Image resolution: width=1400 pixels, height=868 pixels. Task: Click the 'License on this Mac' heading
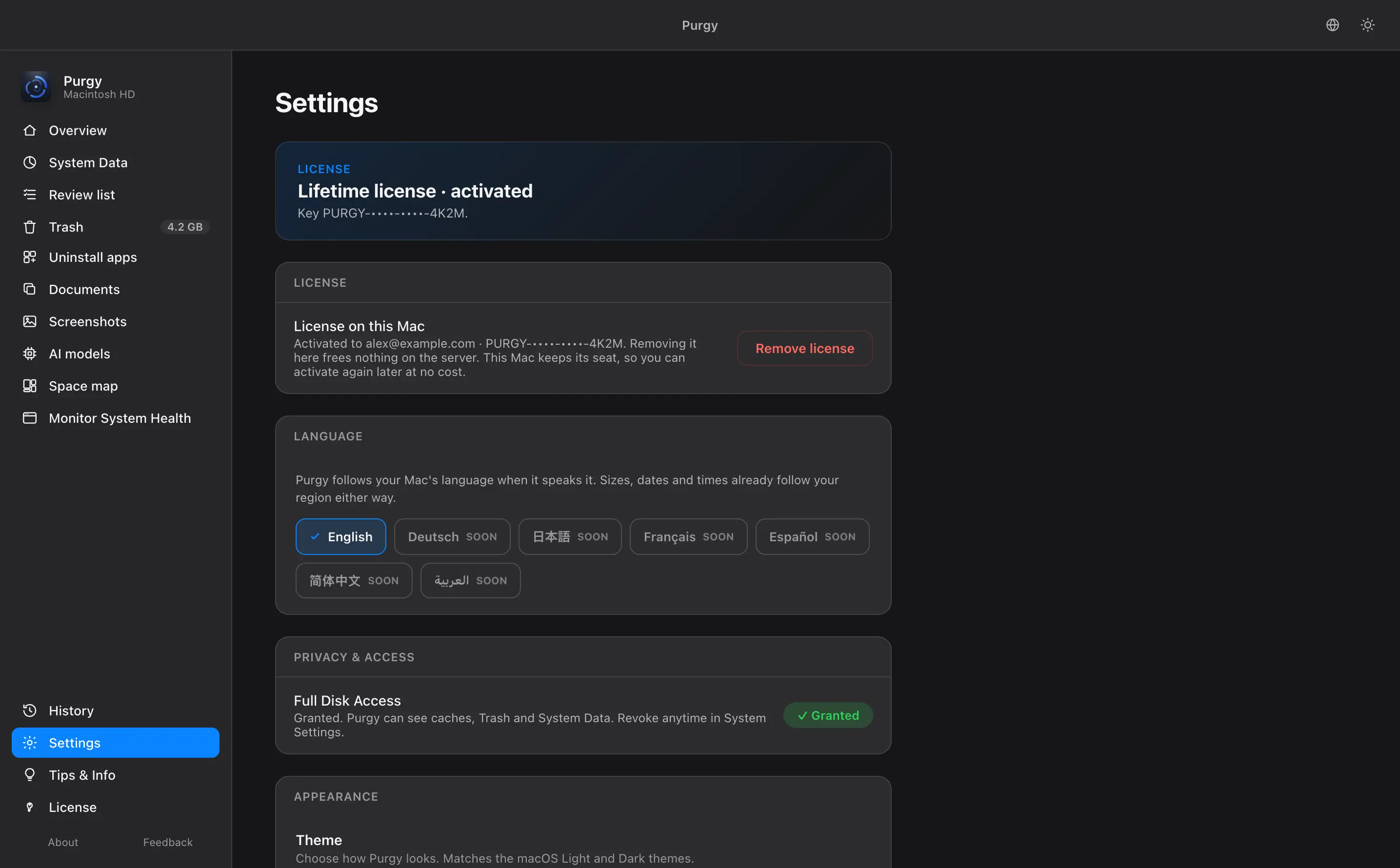(x=359, y=326)
